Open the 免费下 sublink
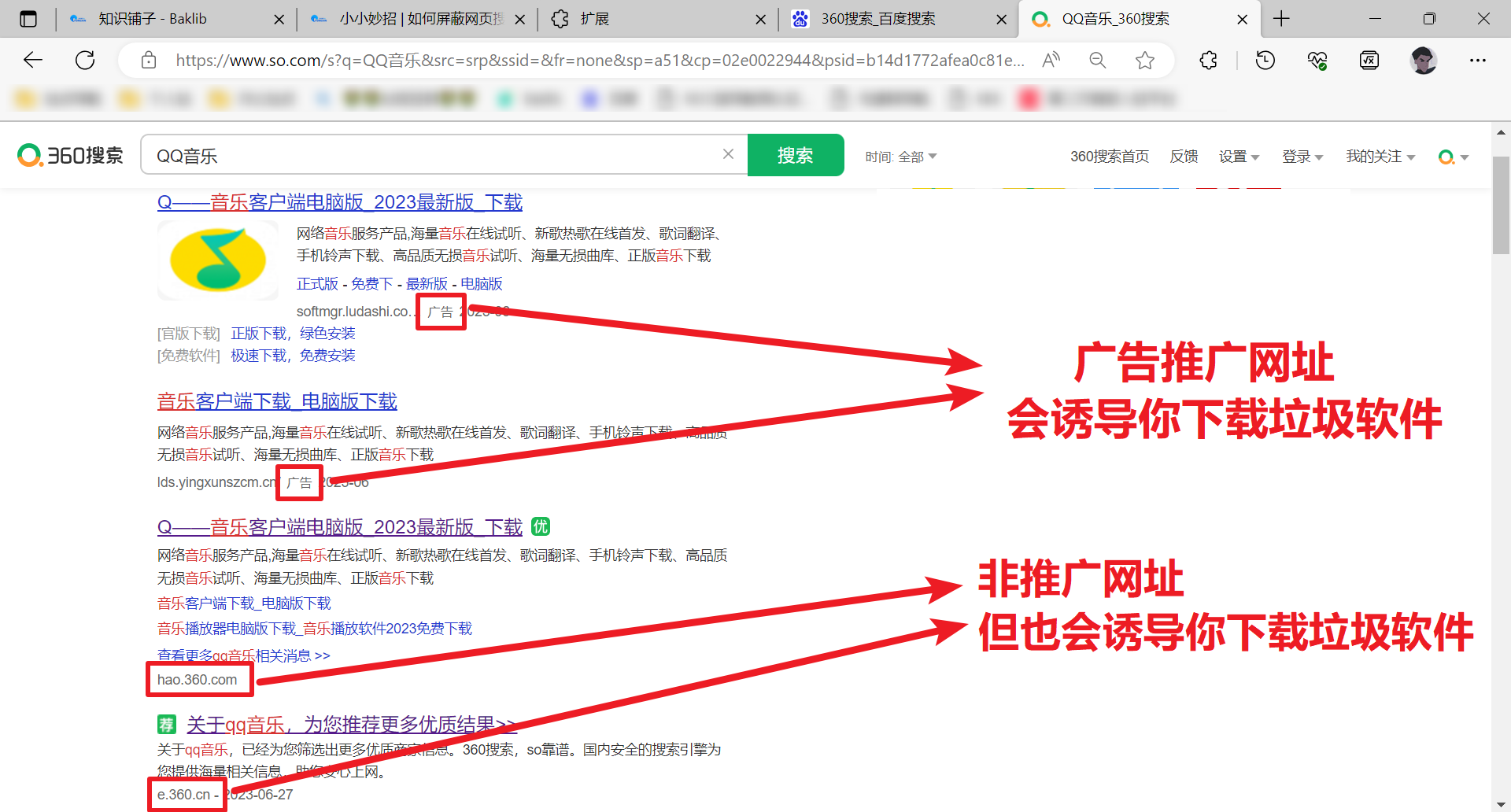The image size is (1511, 812). [x=371, y=283]
